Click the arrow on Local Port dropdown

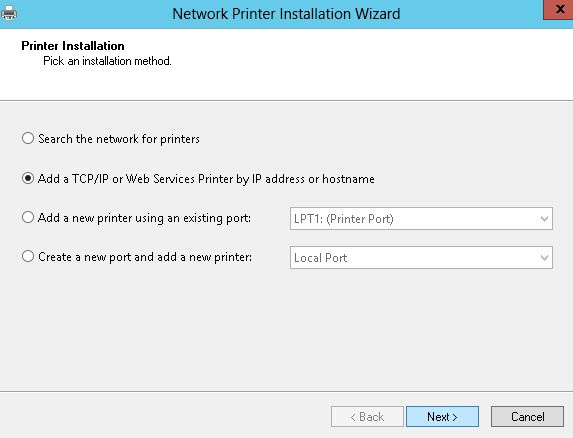click(544, 258)
